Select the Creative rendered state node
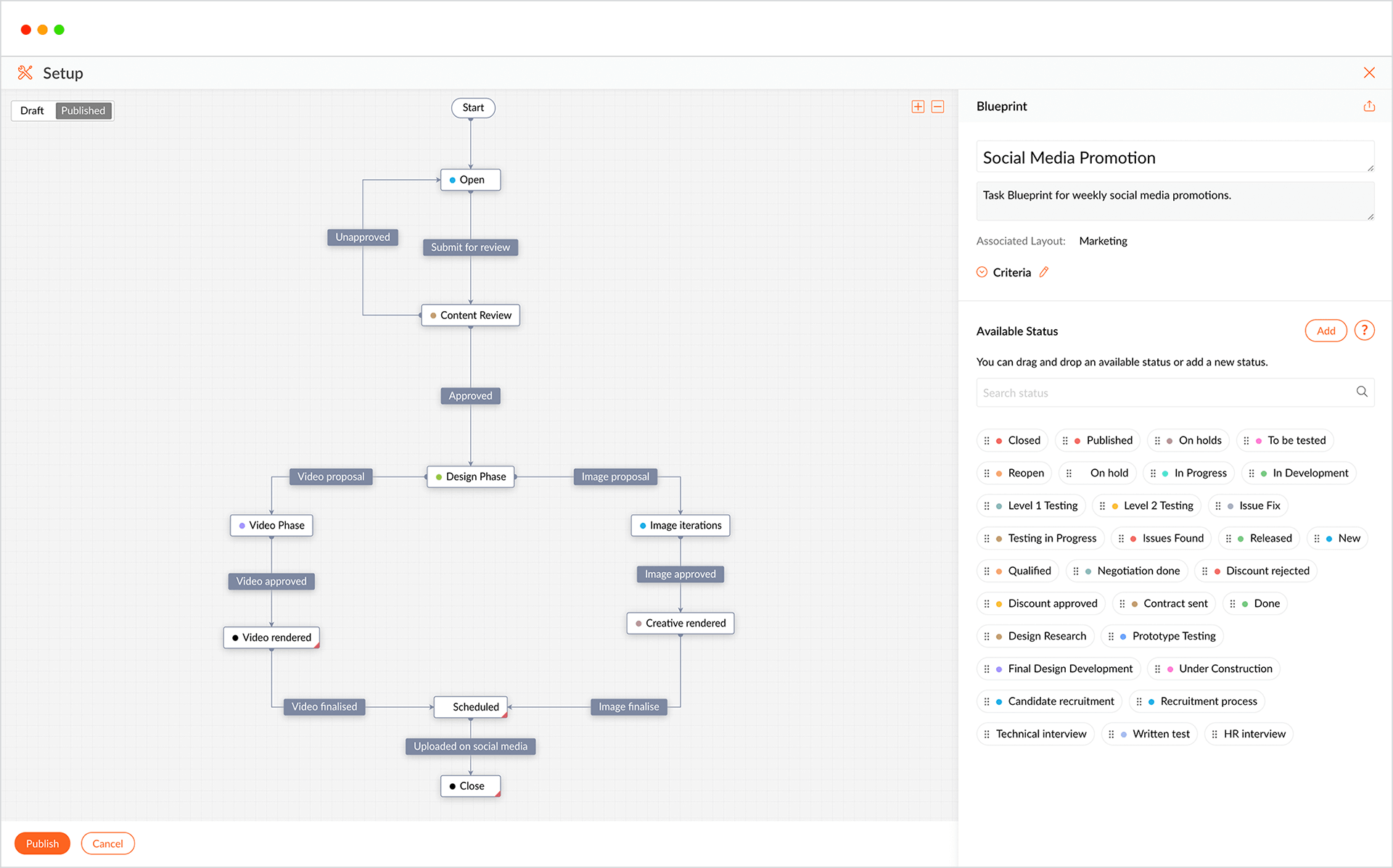The image size is (1393, 868). tap(680, 623)
